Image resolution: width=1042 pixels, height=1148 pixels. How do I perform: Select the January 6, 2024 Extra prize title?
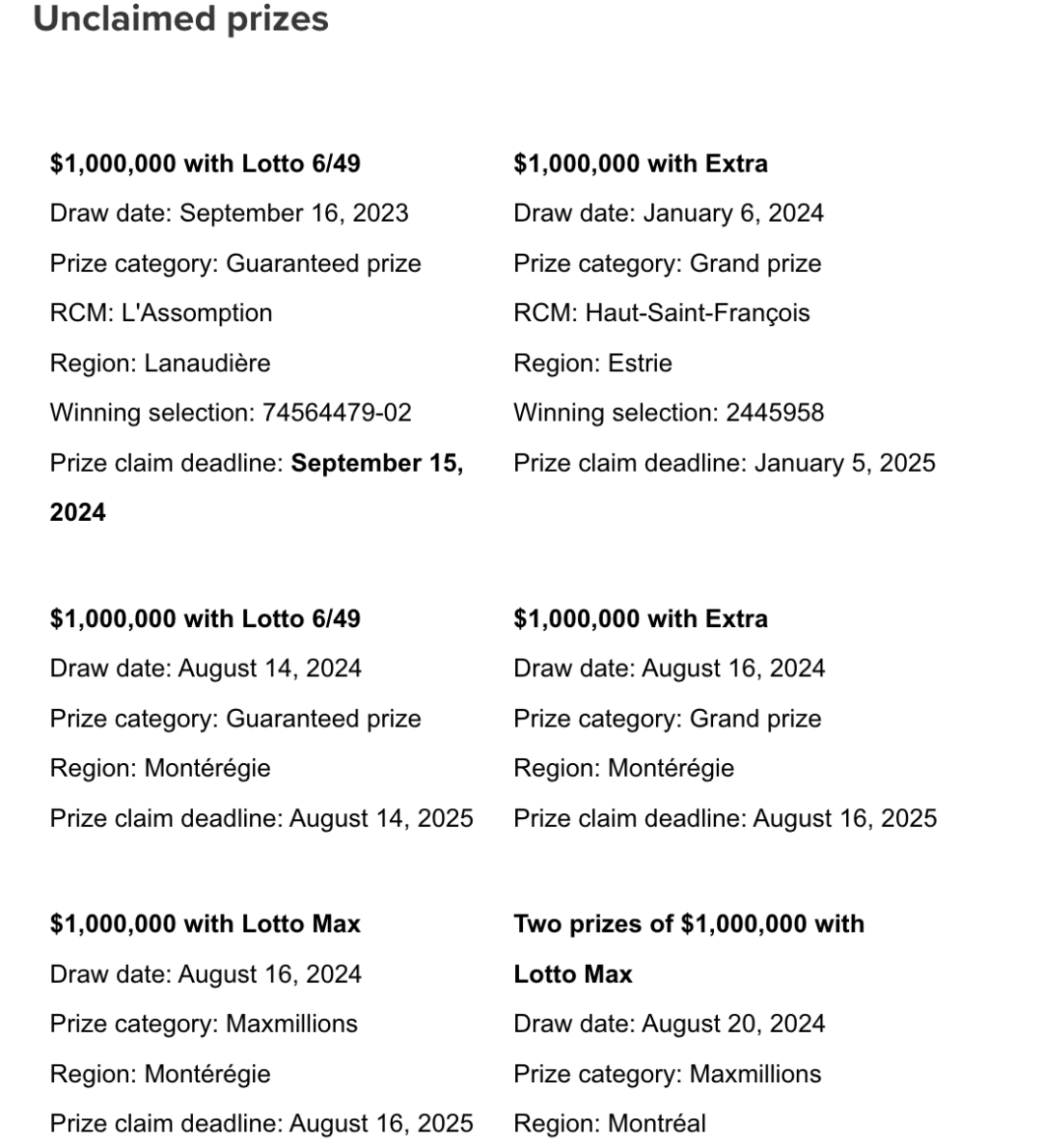(641, 163)
